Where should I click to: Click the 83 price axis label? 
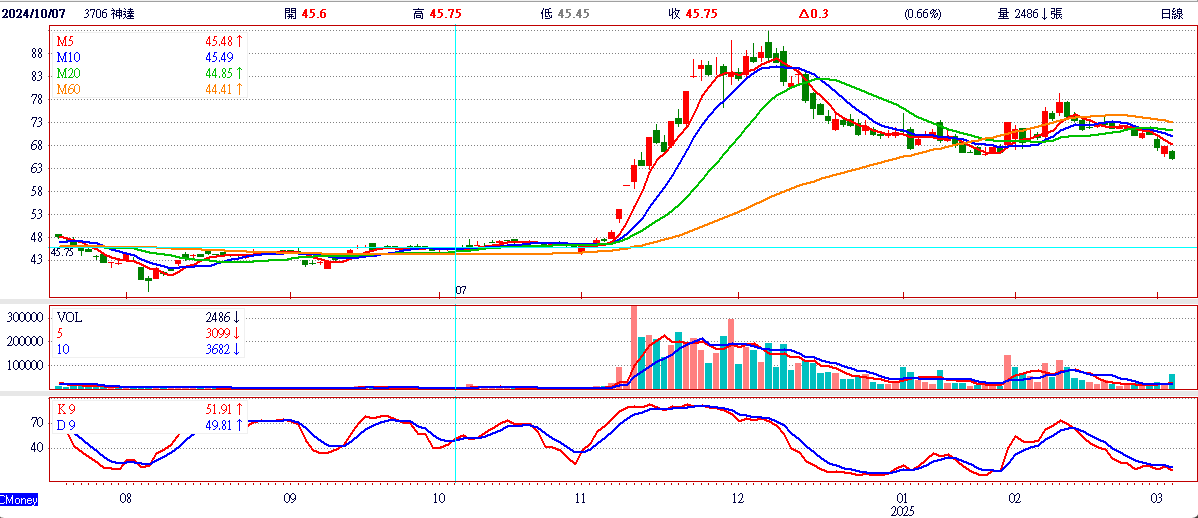[36, 76]
